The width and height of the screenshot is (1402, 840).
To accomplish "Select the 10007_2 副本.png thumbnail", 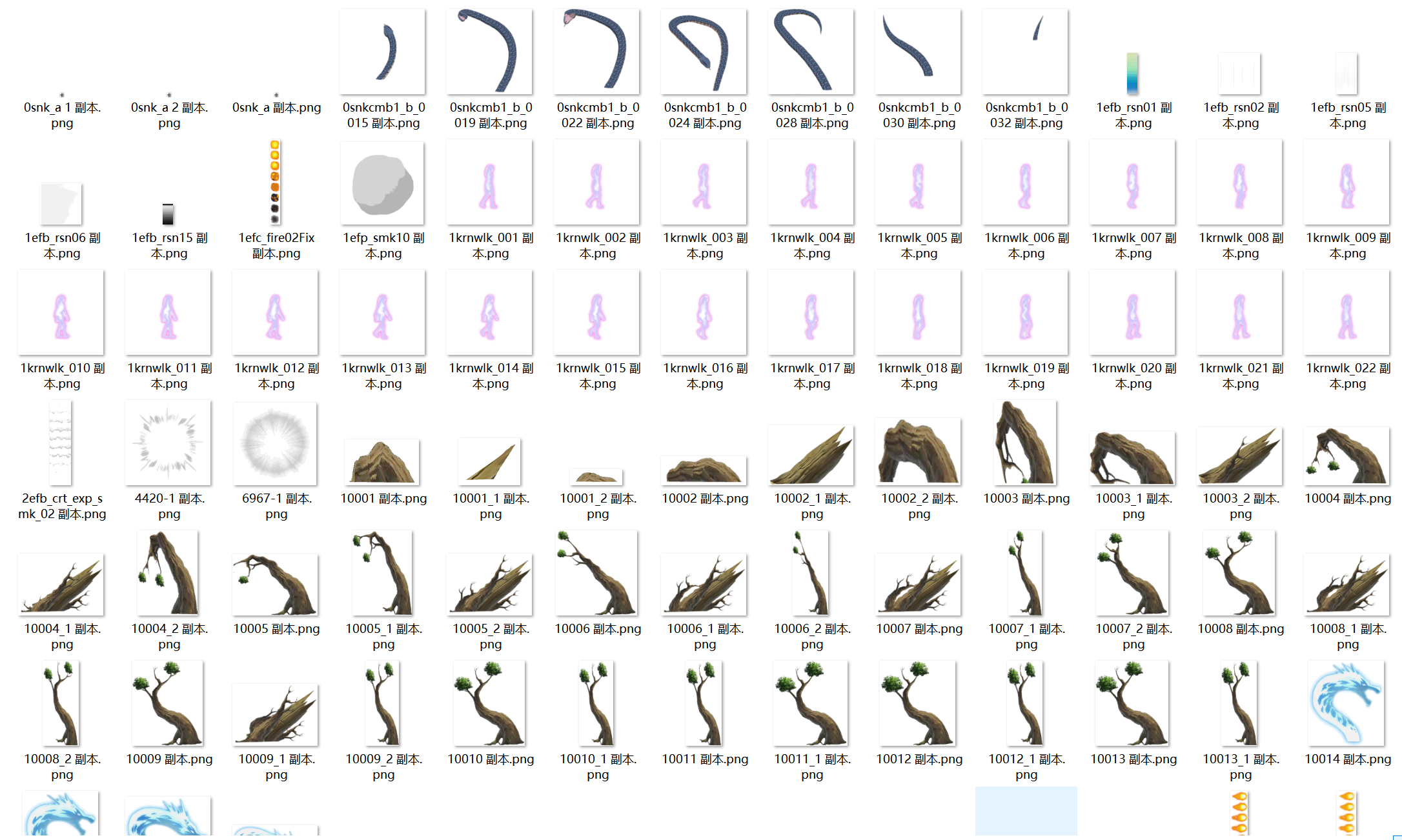I will [x=1133, y=573].
